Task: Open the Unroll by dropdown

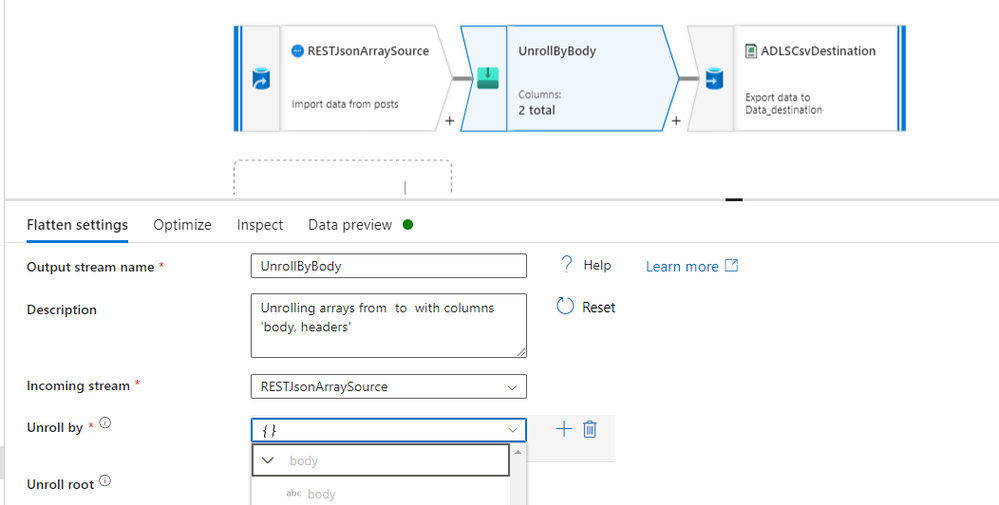Action: click(x=388, y=430)
